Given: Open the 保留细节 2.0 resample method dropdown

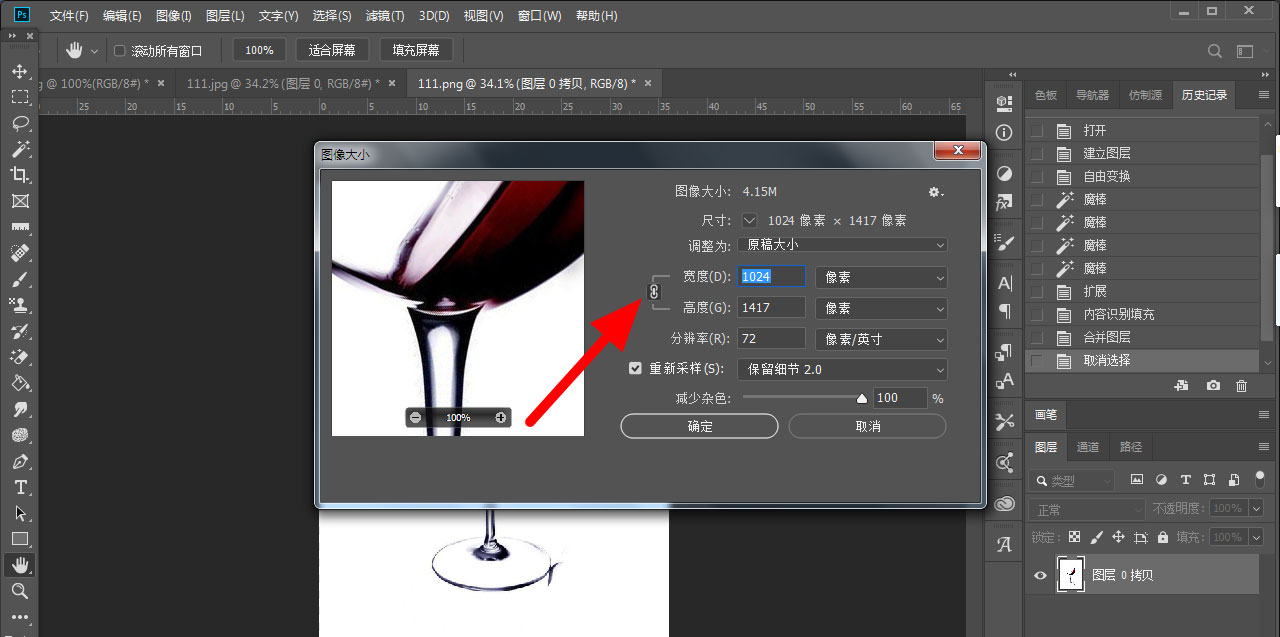Looking at the screenshot, I should (842, 369).
